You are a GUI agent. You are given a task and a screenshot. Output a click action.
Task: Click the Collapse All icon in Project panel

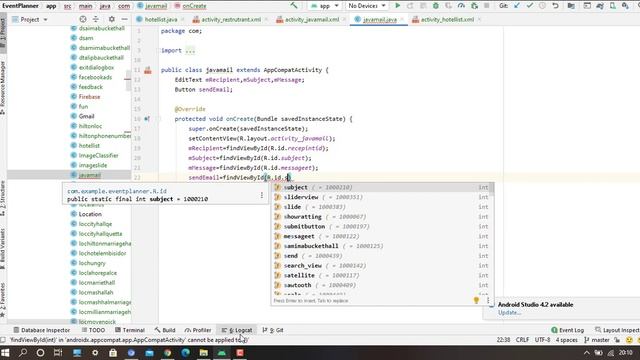point(96,19)
